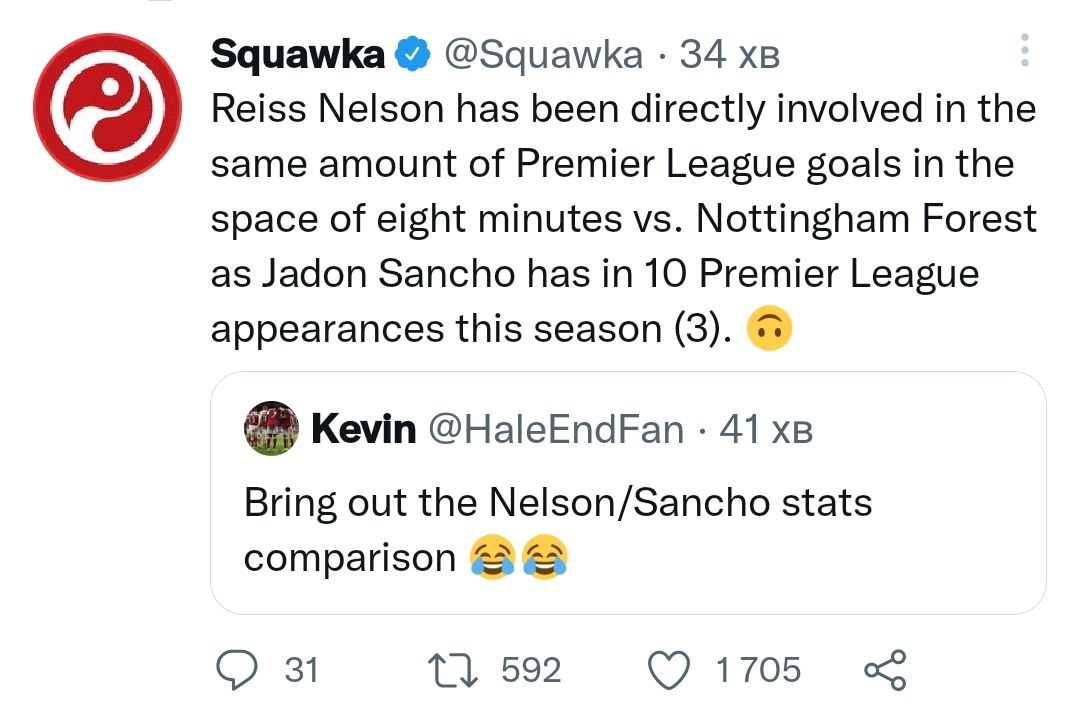Click the quoted tweet's 41 хв timestamp

click(766, 429)
